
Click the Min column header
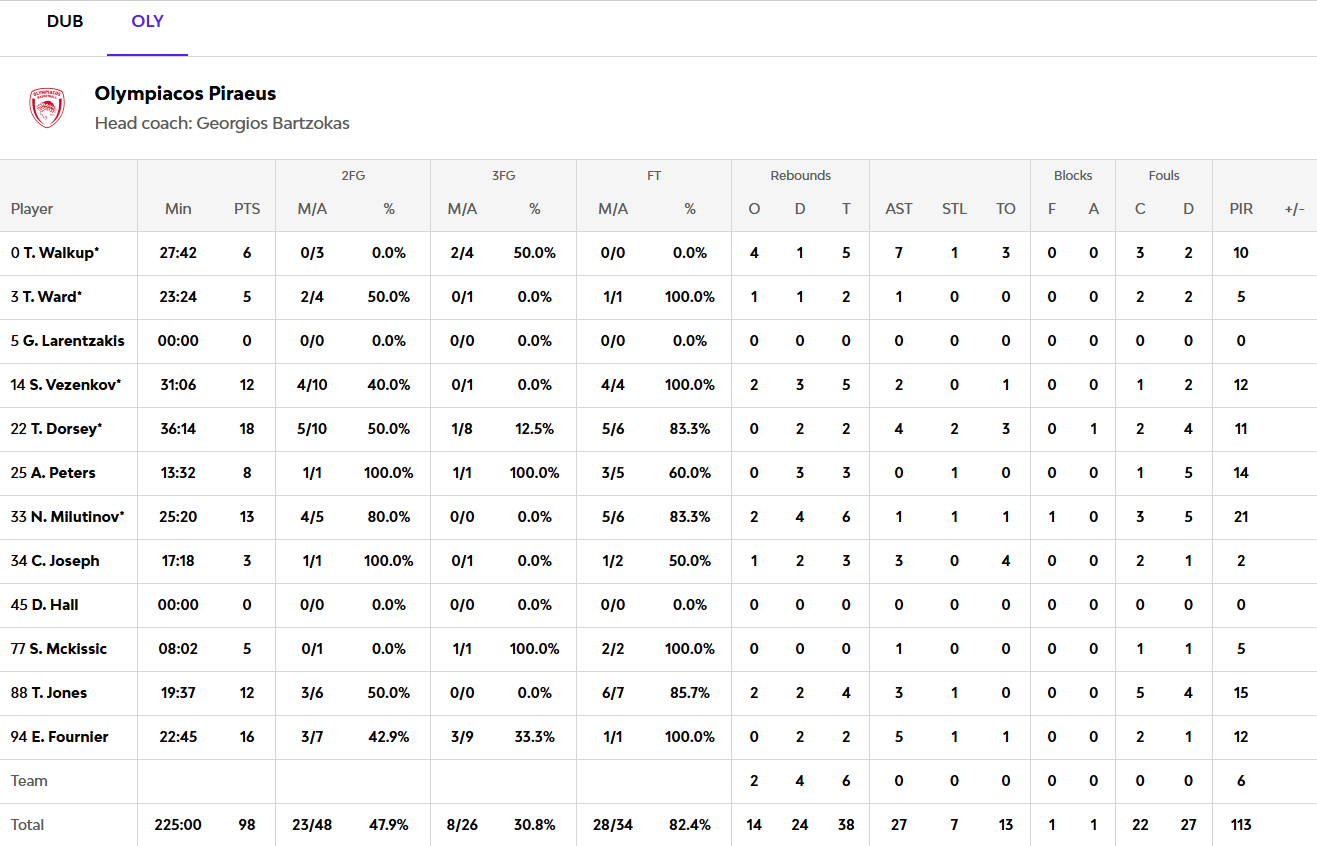point(178,209)
